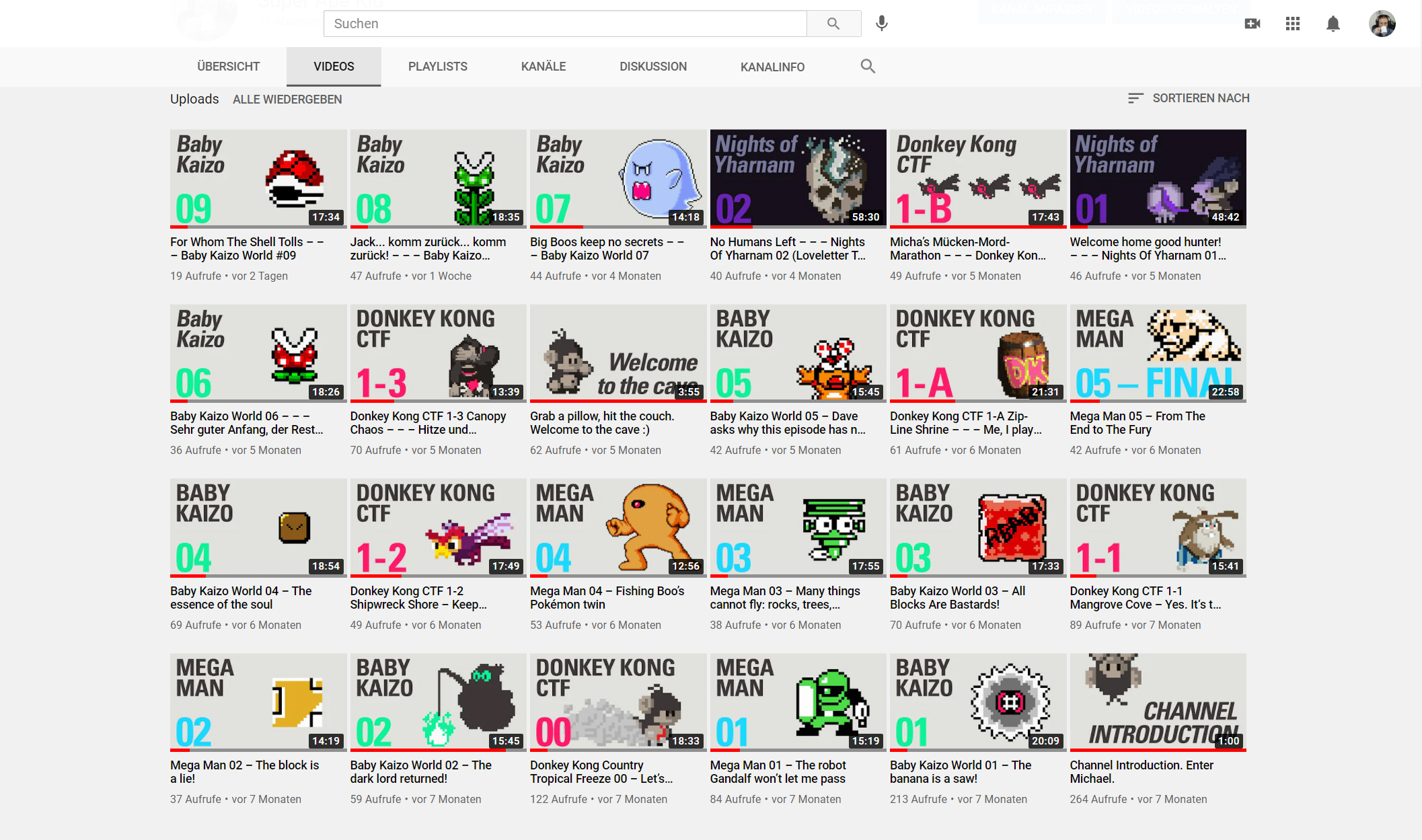Open the Nights of Yharnam 02 thumbnail
The image size is (1422, 840).
click(x=798, y=178)
